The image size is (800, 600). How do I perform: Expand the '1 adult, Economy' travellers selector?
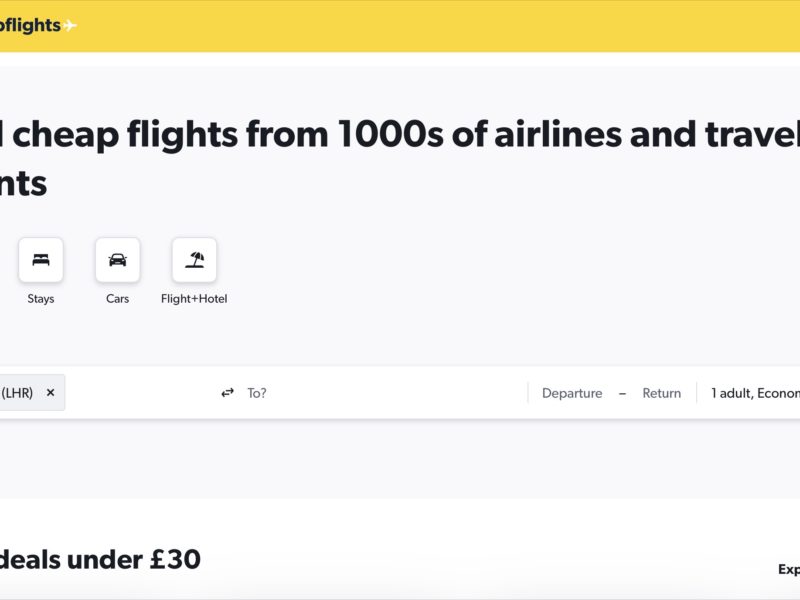click(755, 393)
